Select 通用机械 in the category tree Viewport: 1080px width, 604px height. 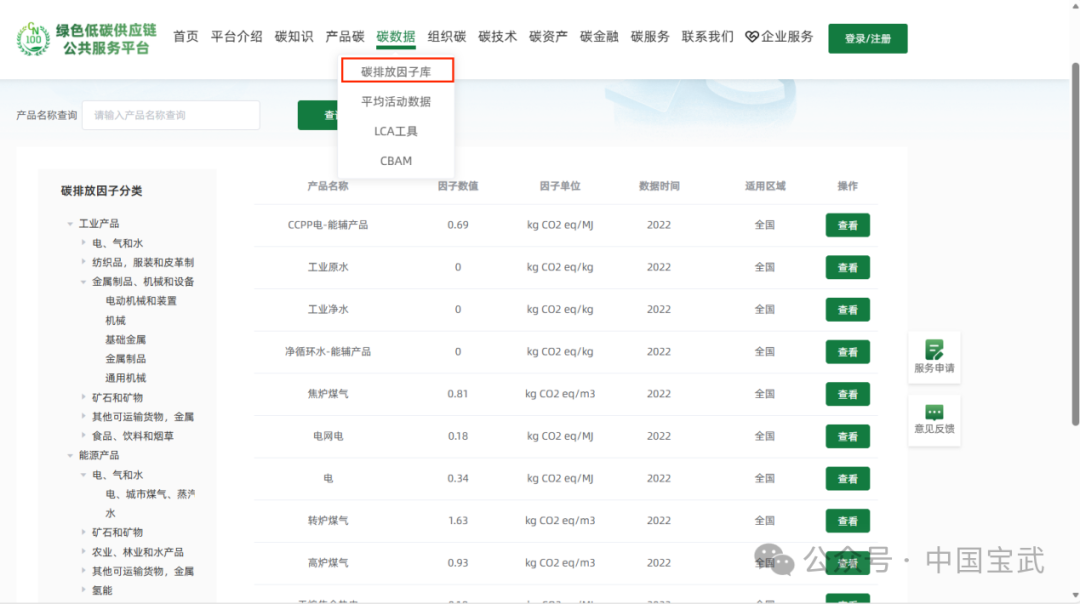[x=125, y=378]
